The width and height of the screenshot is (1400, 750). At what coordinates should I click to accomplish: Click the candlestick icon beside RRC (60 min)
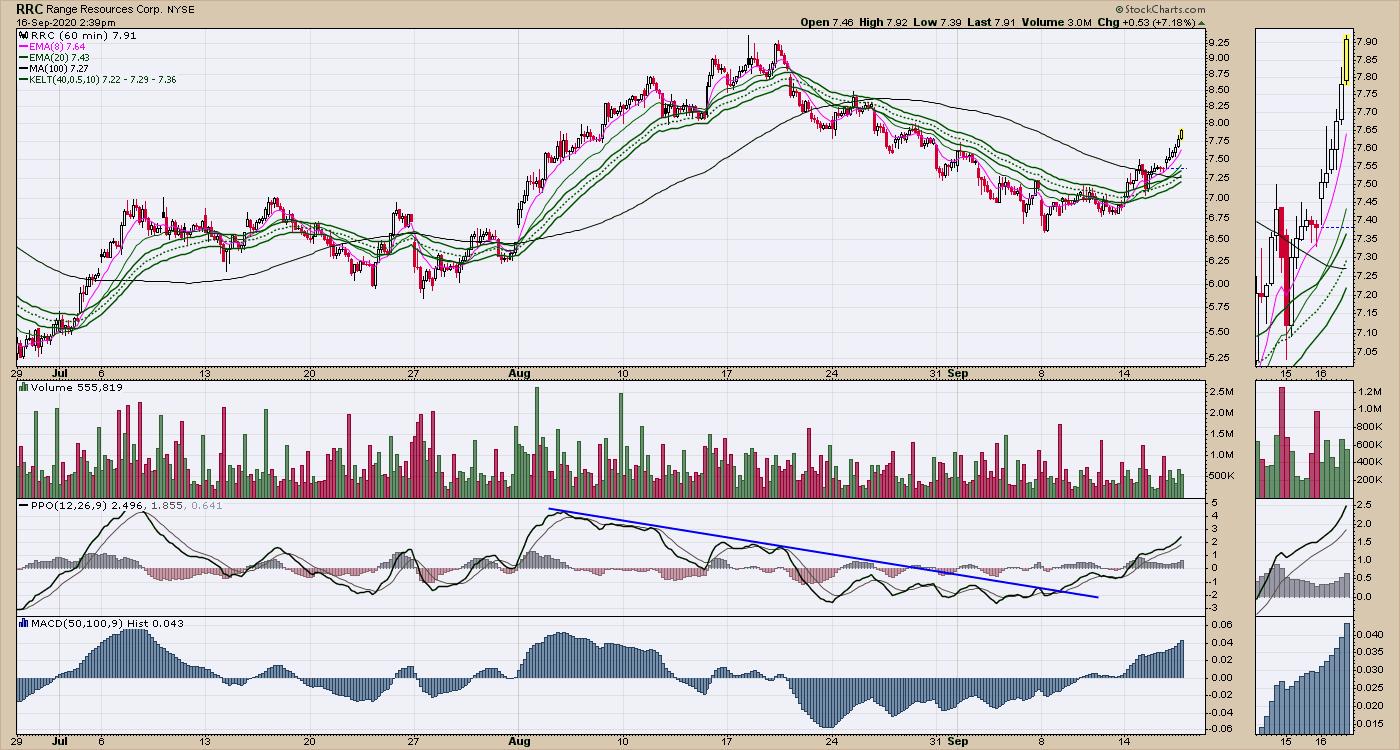pos(23,35)
